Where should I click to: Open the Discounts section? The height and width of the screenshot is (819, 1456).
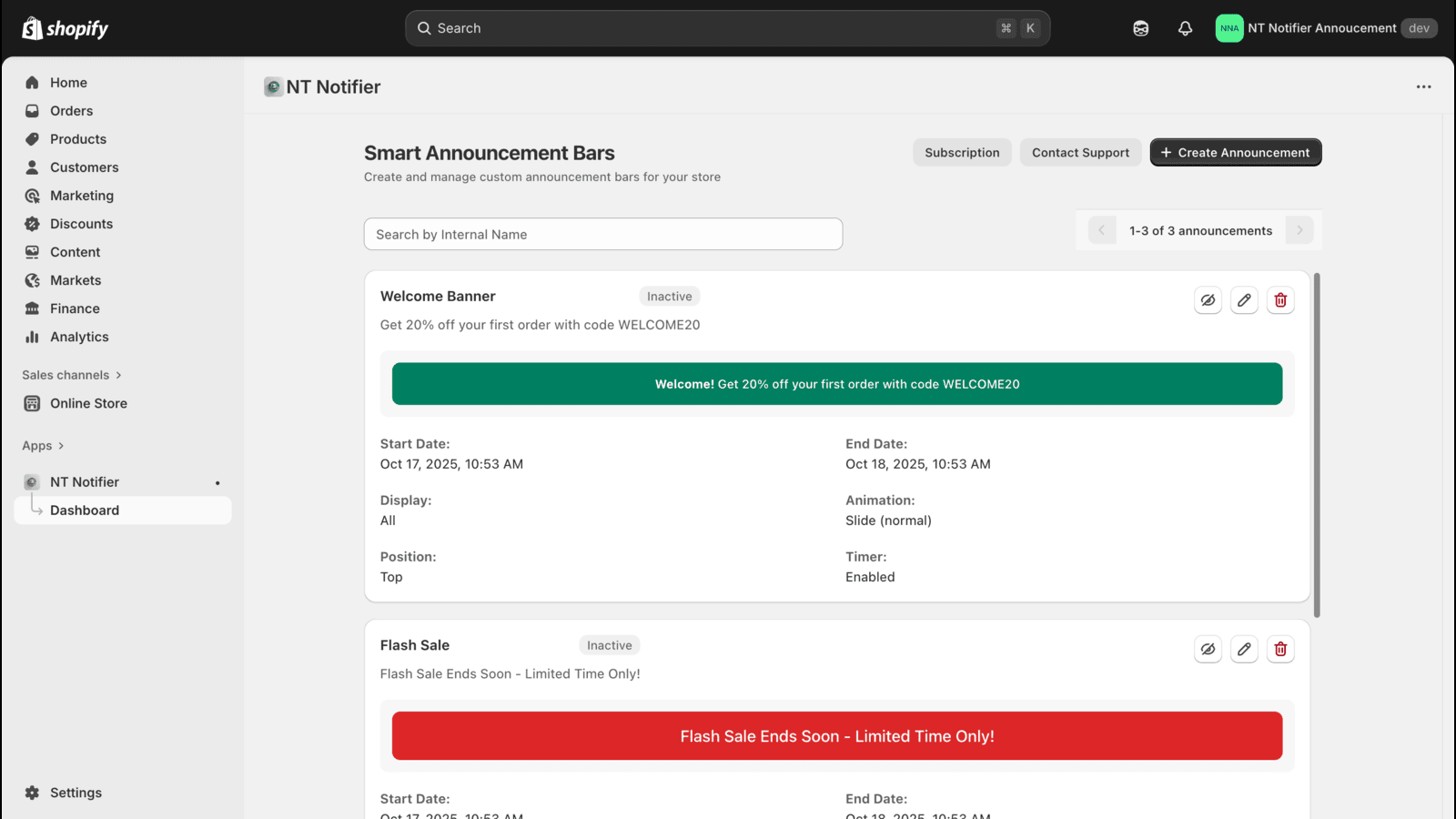[80, 223]
